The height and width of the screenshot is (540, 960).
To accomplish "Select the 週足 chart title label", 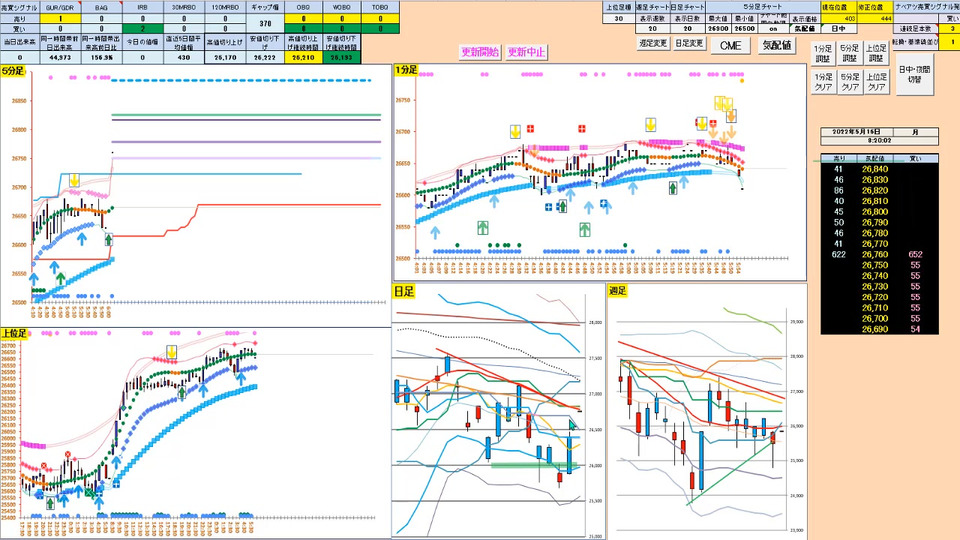I will (618, 290).
